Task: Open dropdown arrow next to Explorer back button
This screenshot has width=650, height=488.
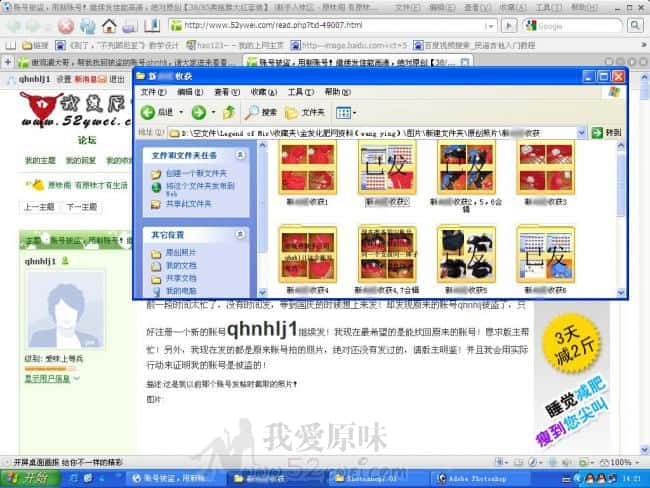Action: coord(181,112)
